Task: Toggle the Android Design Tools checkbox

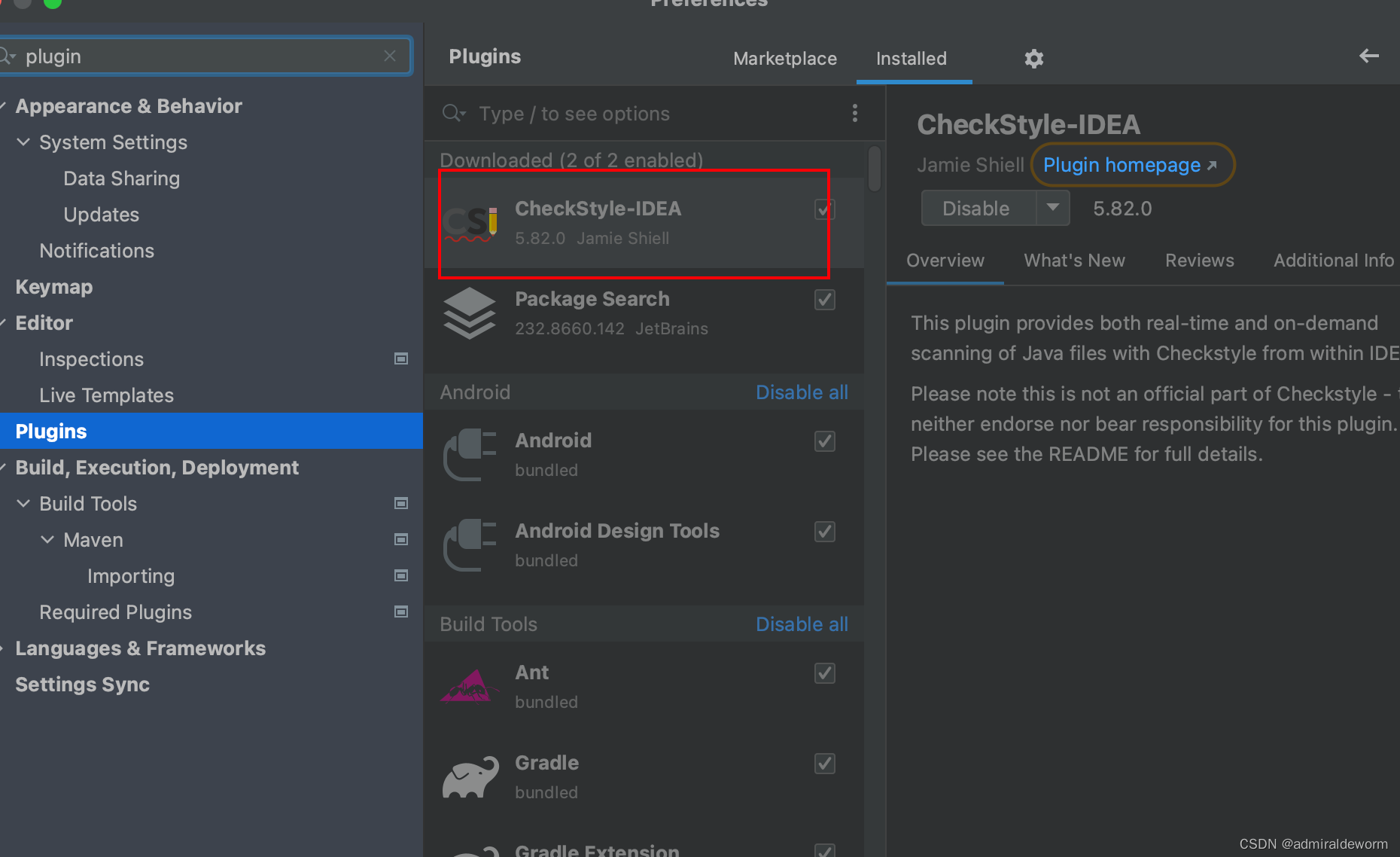Action: pos(825,532)
